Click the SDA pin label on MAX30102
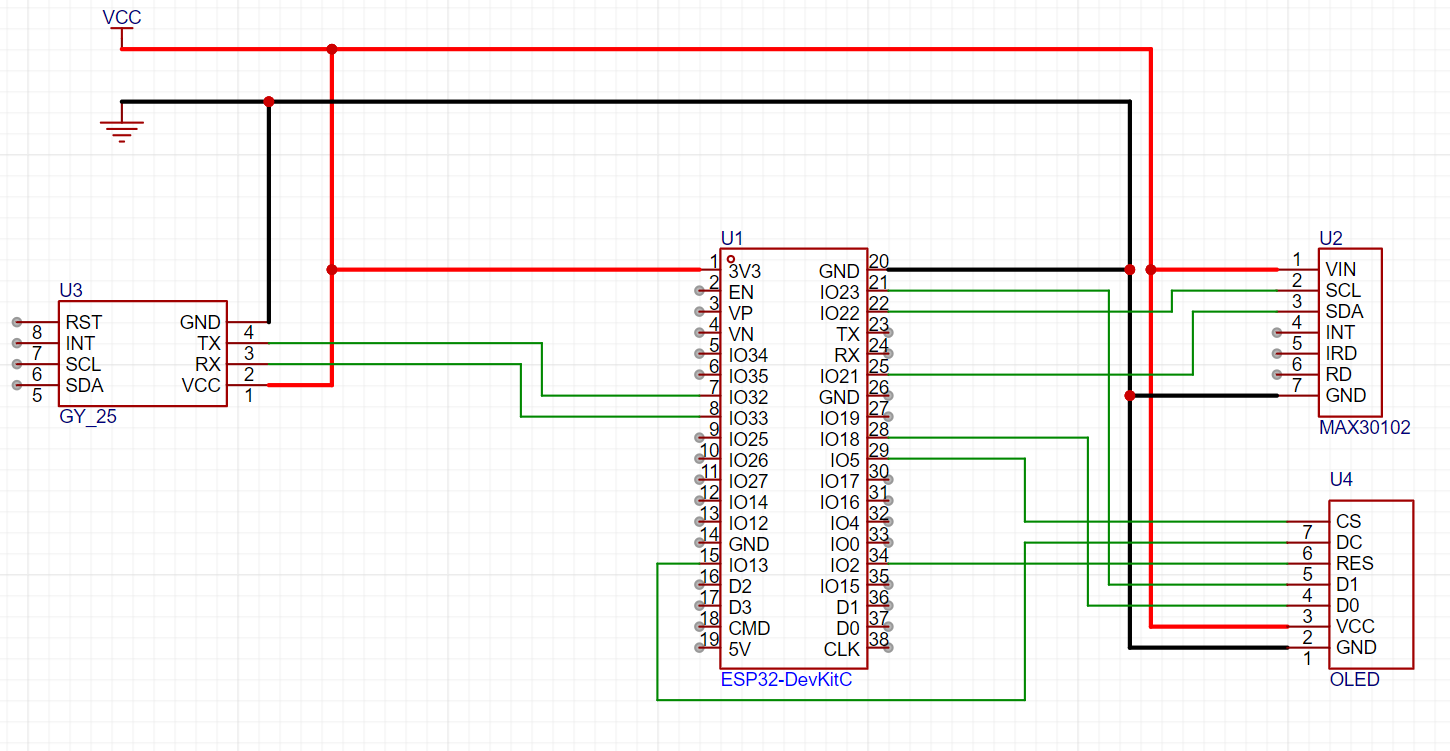1450x751 pixels. pyautogui.click(x=1345, y=311)
